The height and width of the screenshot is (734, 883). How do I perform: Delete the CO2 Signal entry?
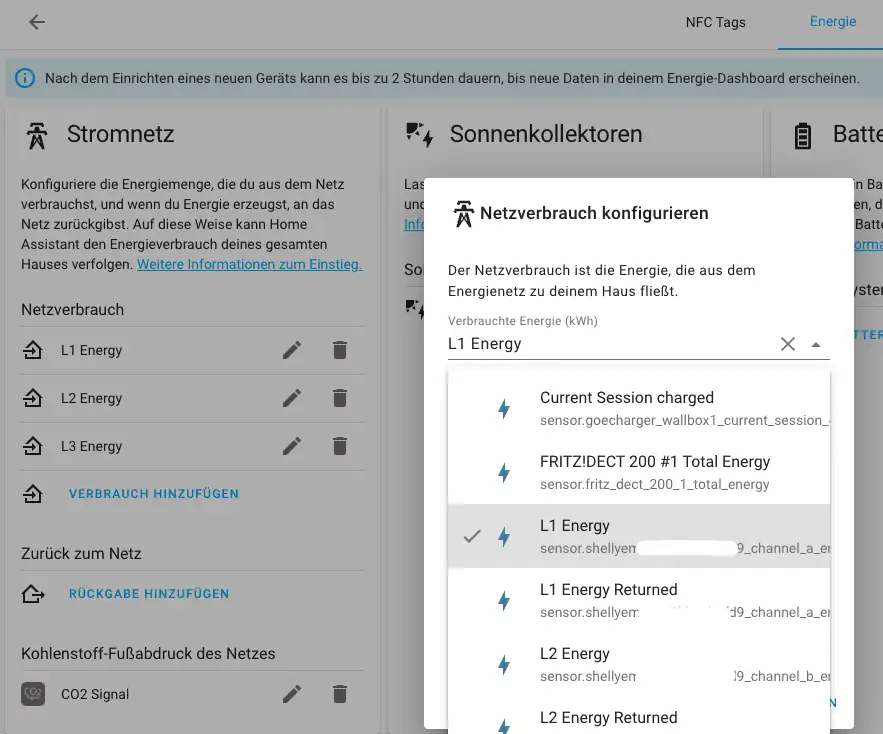point(340,694)
